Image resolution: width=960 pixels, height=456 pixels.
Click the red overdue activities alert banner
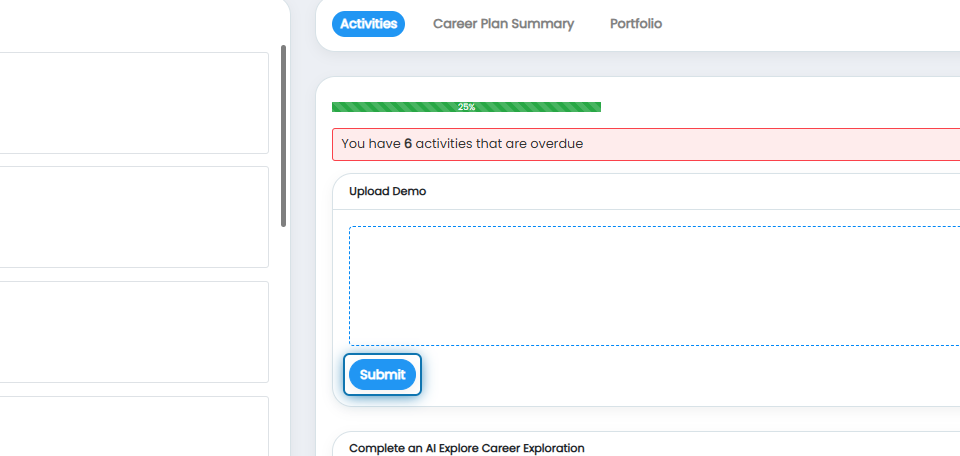(x=646, y=144)
